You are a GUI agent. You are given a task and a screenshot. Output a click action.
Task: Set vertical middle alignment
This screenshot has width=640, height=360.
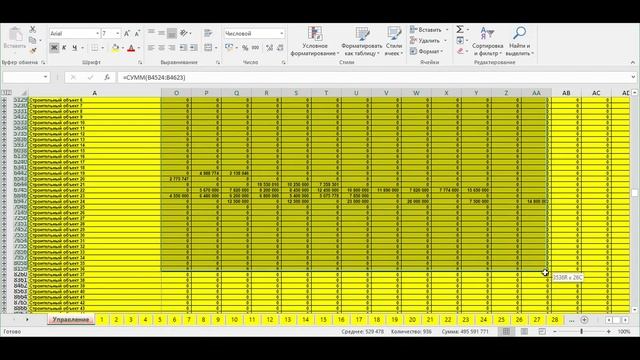161,33
